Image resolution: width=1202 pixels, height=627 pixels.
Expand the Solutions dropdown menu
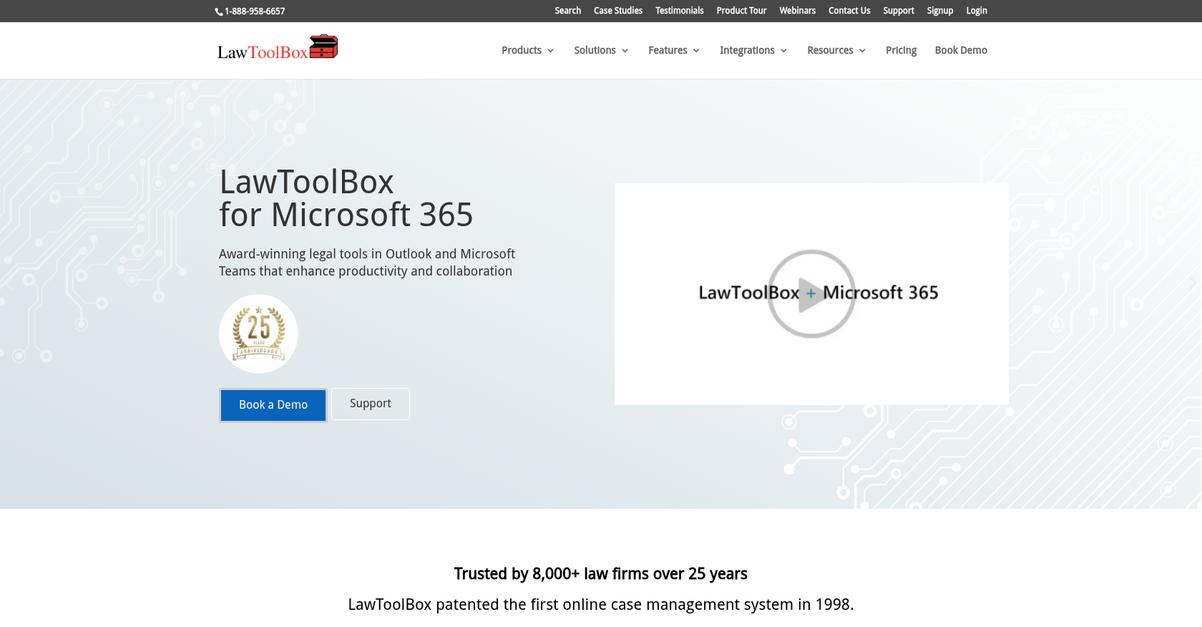pyautogui.click(x=601, y=50)
